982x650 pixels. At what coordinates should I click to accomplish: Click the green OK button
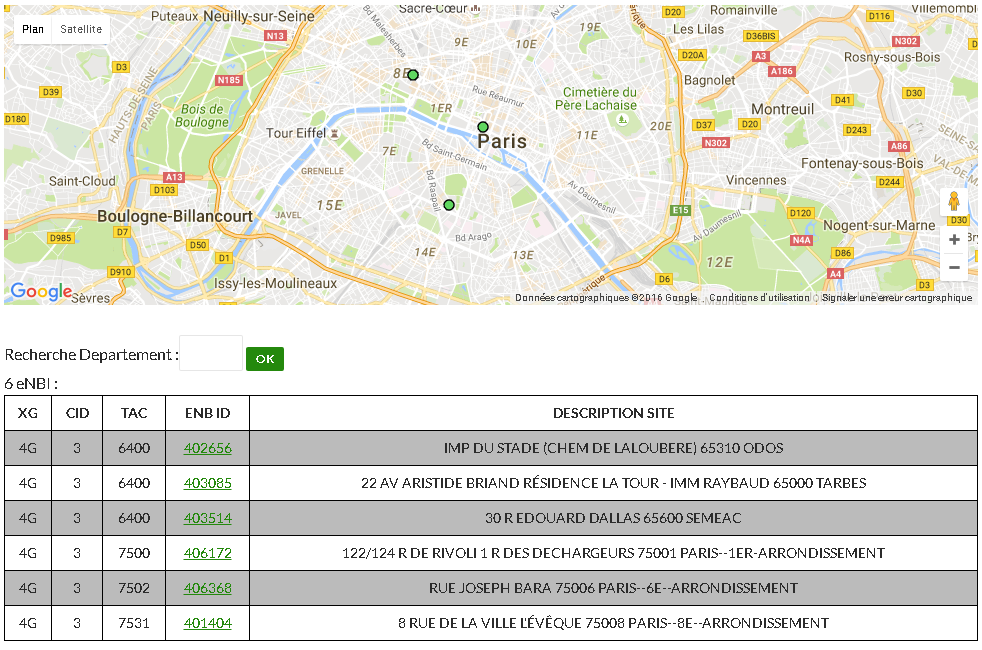point(264,359)
